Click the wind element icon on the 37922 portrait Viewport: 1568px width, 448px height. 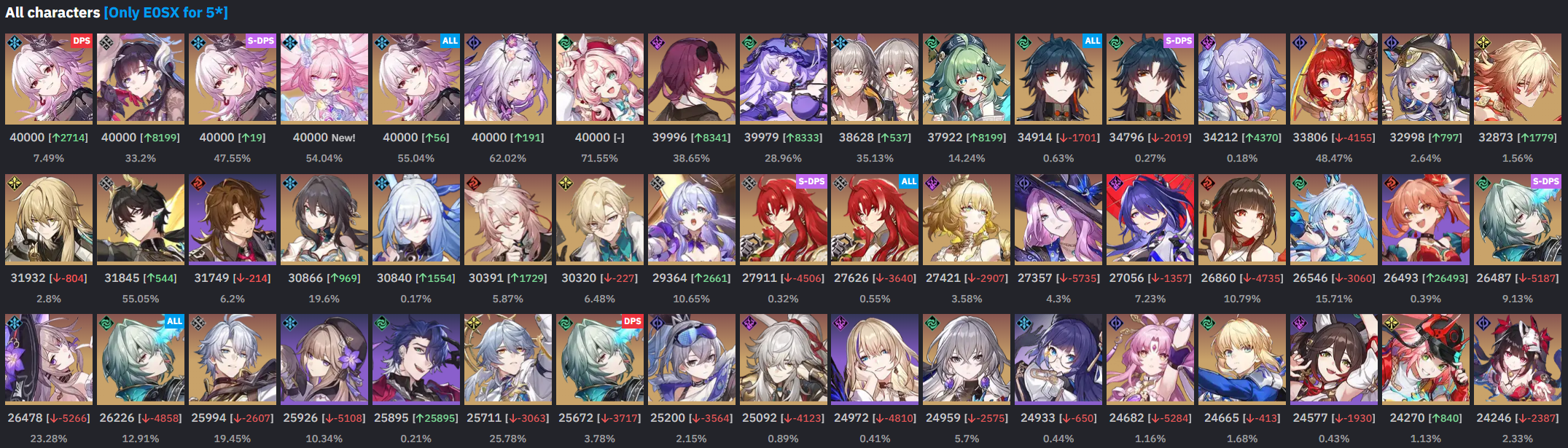[932, 43]
